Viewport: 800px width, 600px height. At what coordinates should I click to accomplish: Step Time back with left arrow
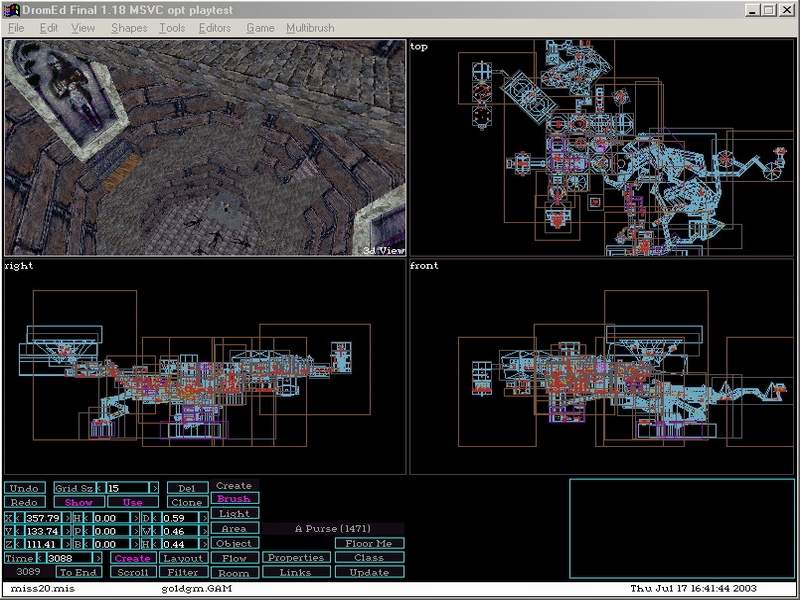point(41,558)
